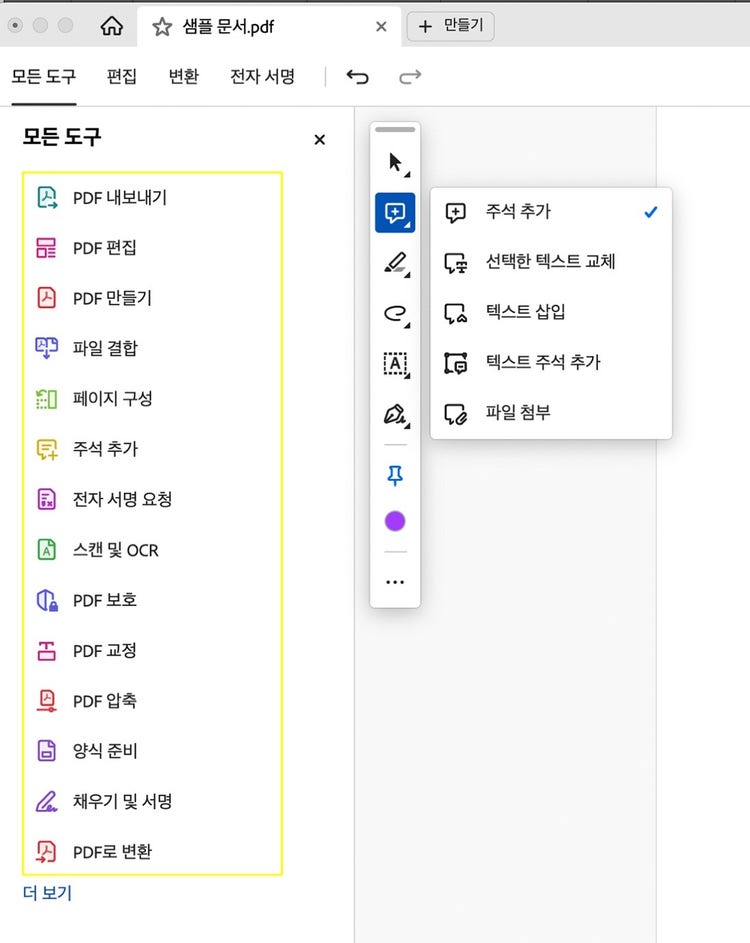Click the comment tool in quick toolbar

tap(395, 212)
